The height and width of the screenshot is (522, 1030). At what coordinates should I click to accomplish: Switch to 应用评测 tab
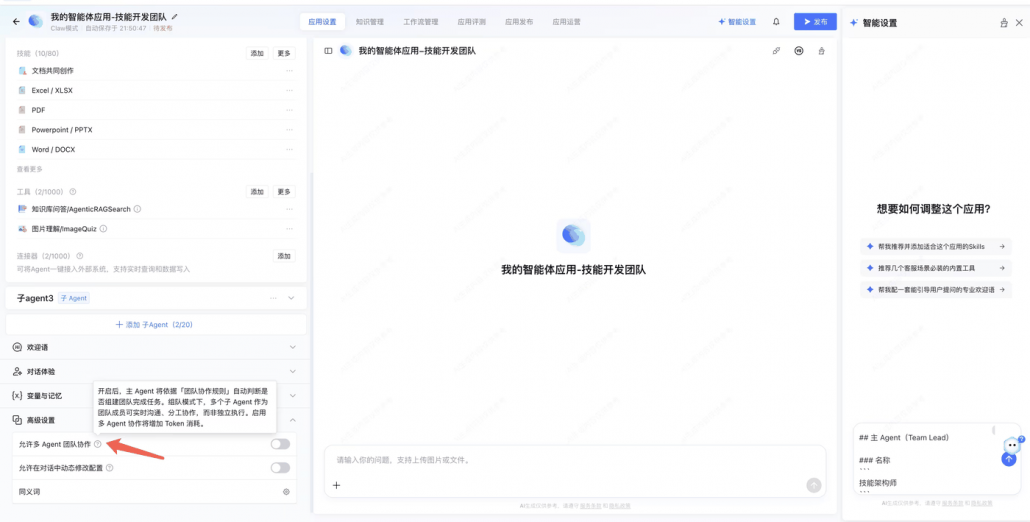click(x=472, y=22)
